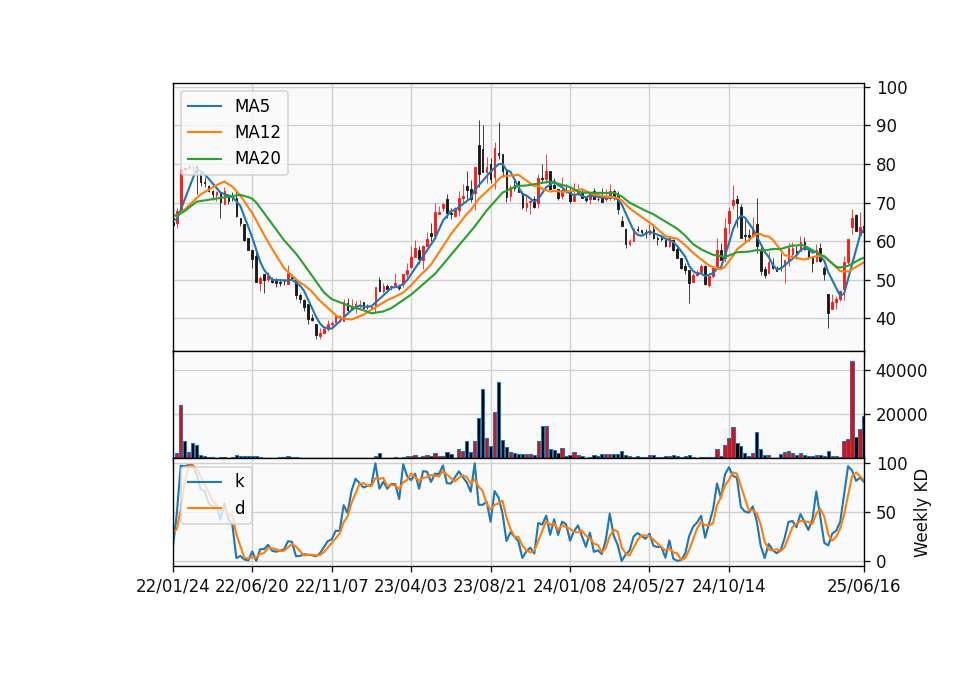The height and width of the screenshot is (690, 960).
Task: Click the tallest volume bar above 40000
Action: pos(852,410)
